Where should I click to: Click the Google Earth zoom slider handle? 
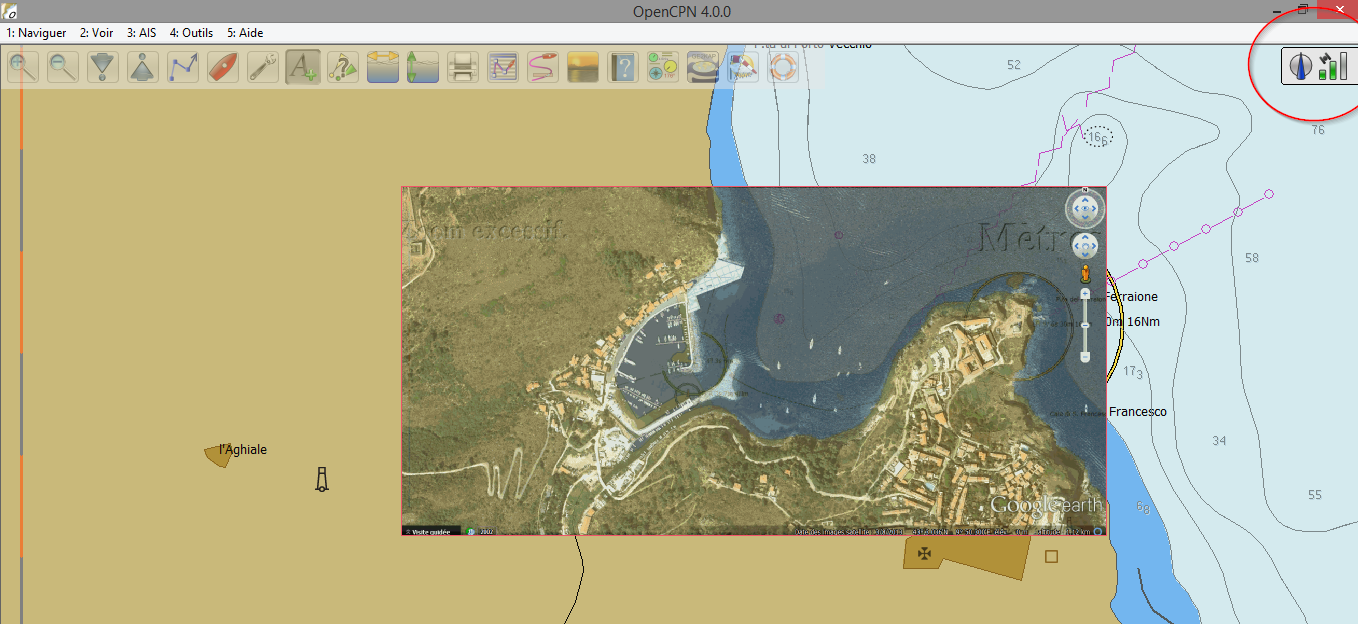[x=1085, y=325]
